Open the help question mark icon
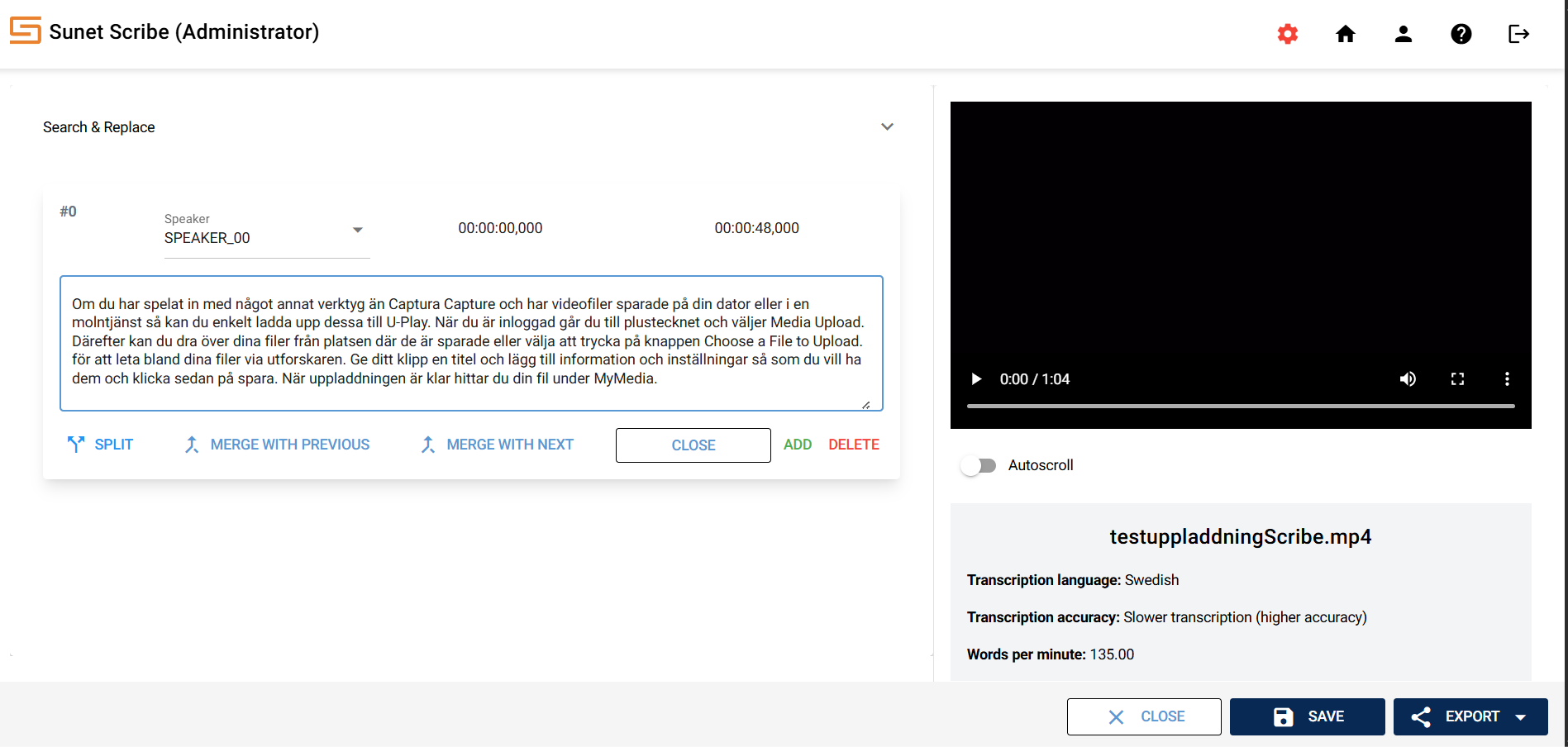This screenshot has height=747, width=1568. pos(1461,34)
